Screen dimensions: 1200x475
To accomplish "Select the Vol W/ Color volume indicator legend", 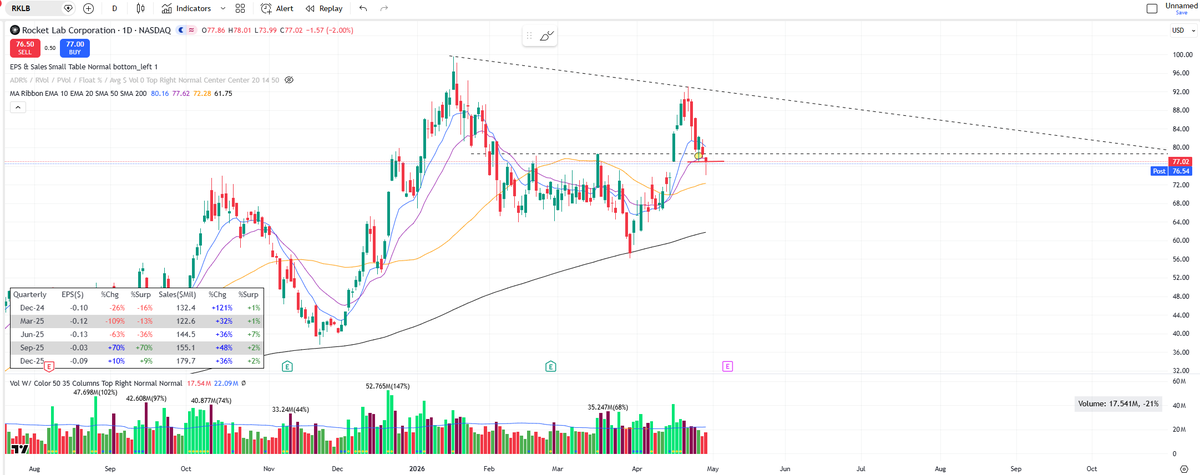I will point(96,383).
